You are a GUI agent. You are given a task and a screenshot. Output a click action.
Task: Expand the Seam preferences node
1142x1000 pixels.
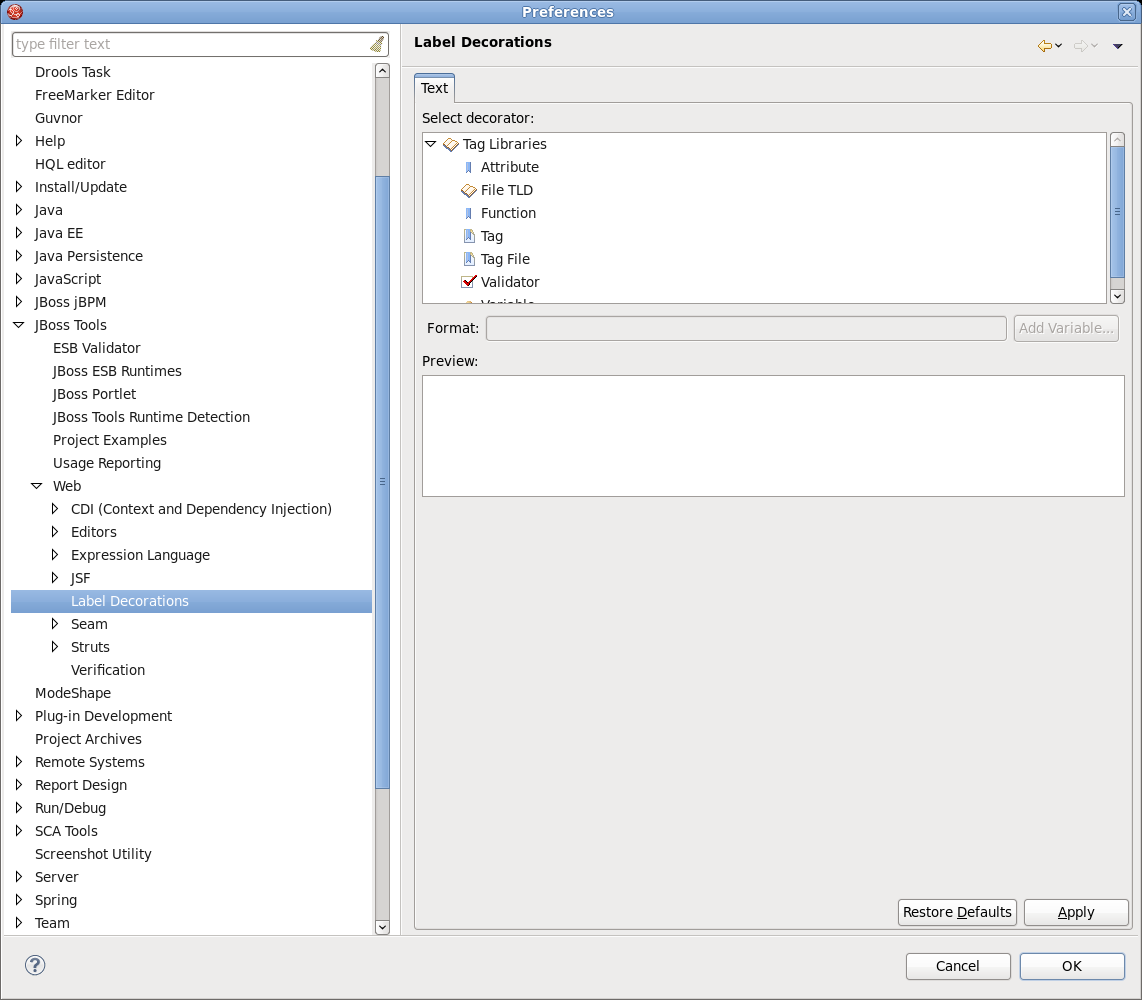(x=55, y=624)
